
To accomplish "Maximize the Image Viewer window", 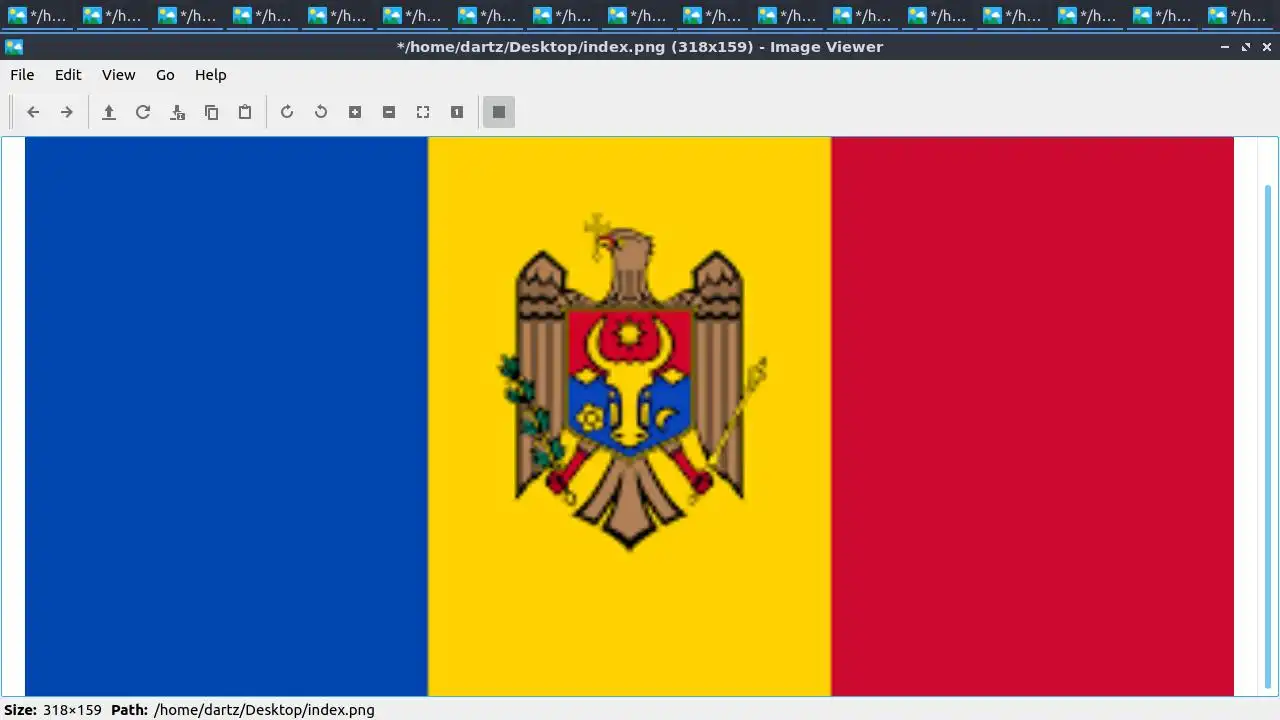I will (x=1246, y=47).
